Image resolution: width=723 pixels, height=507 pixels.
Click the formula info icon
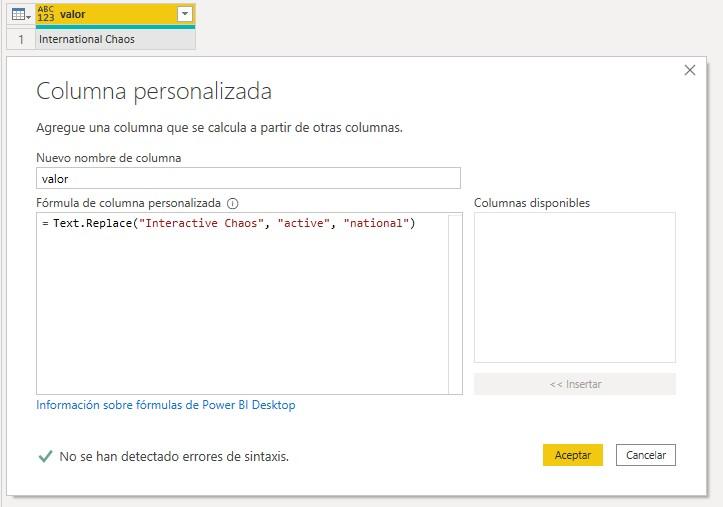(233, 203)
